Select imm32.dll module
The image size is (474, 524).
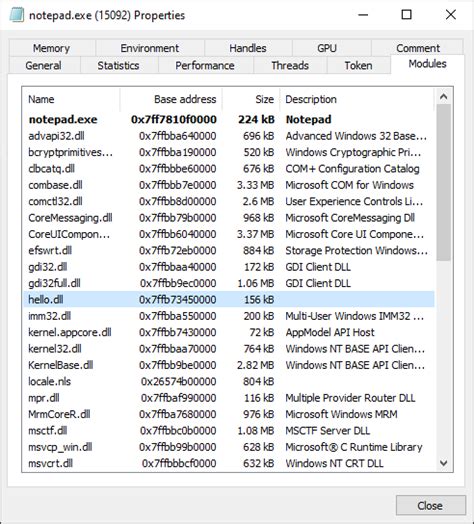(x=229, y=316)
